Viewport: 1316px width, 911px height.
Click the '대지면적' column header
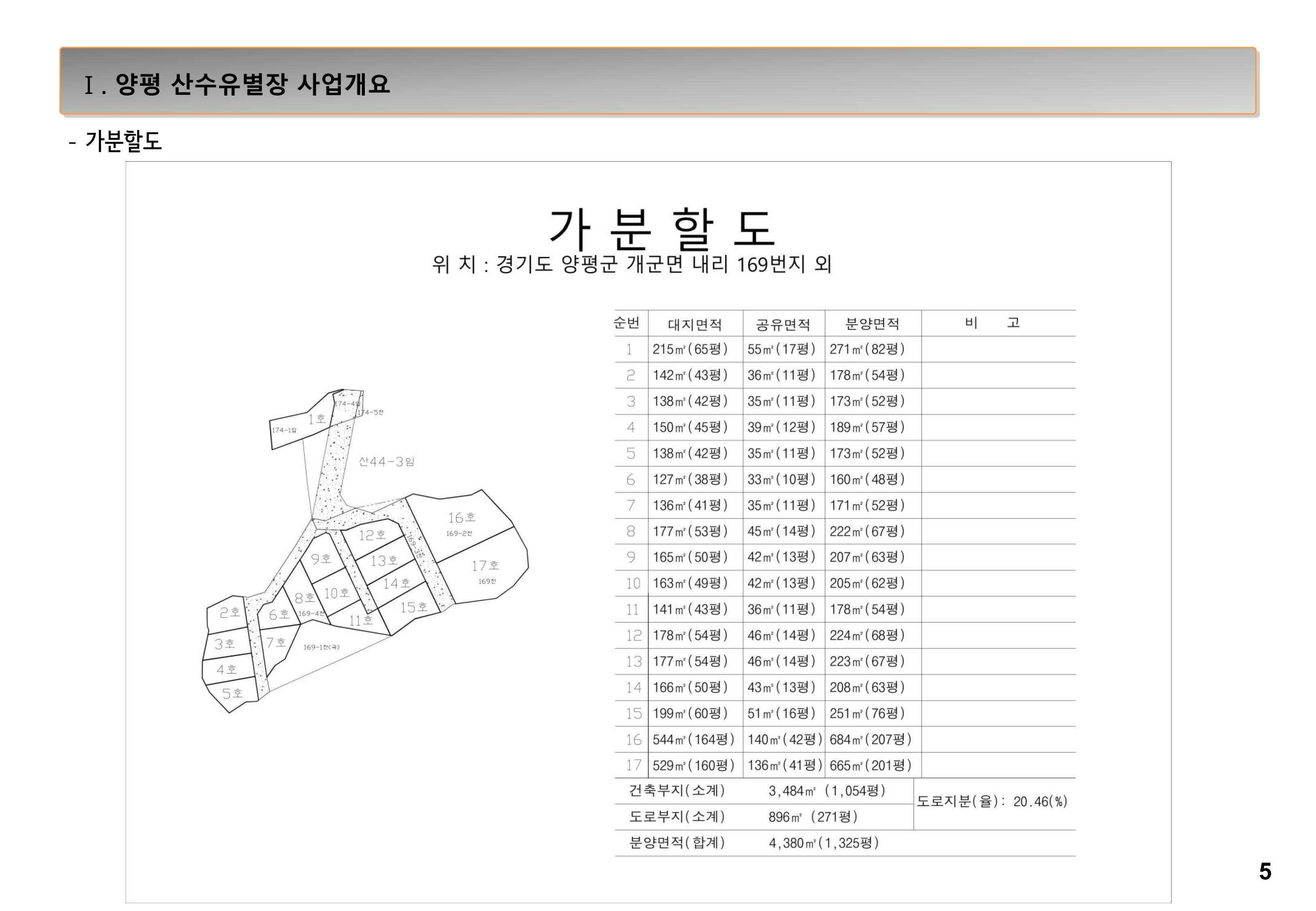pyautogui.click(x=694, y=325)
